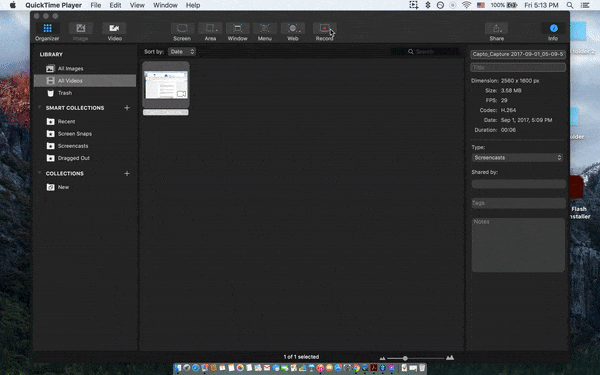
Task: Open the Apple menu
Action: pos(13,5)
